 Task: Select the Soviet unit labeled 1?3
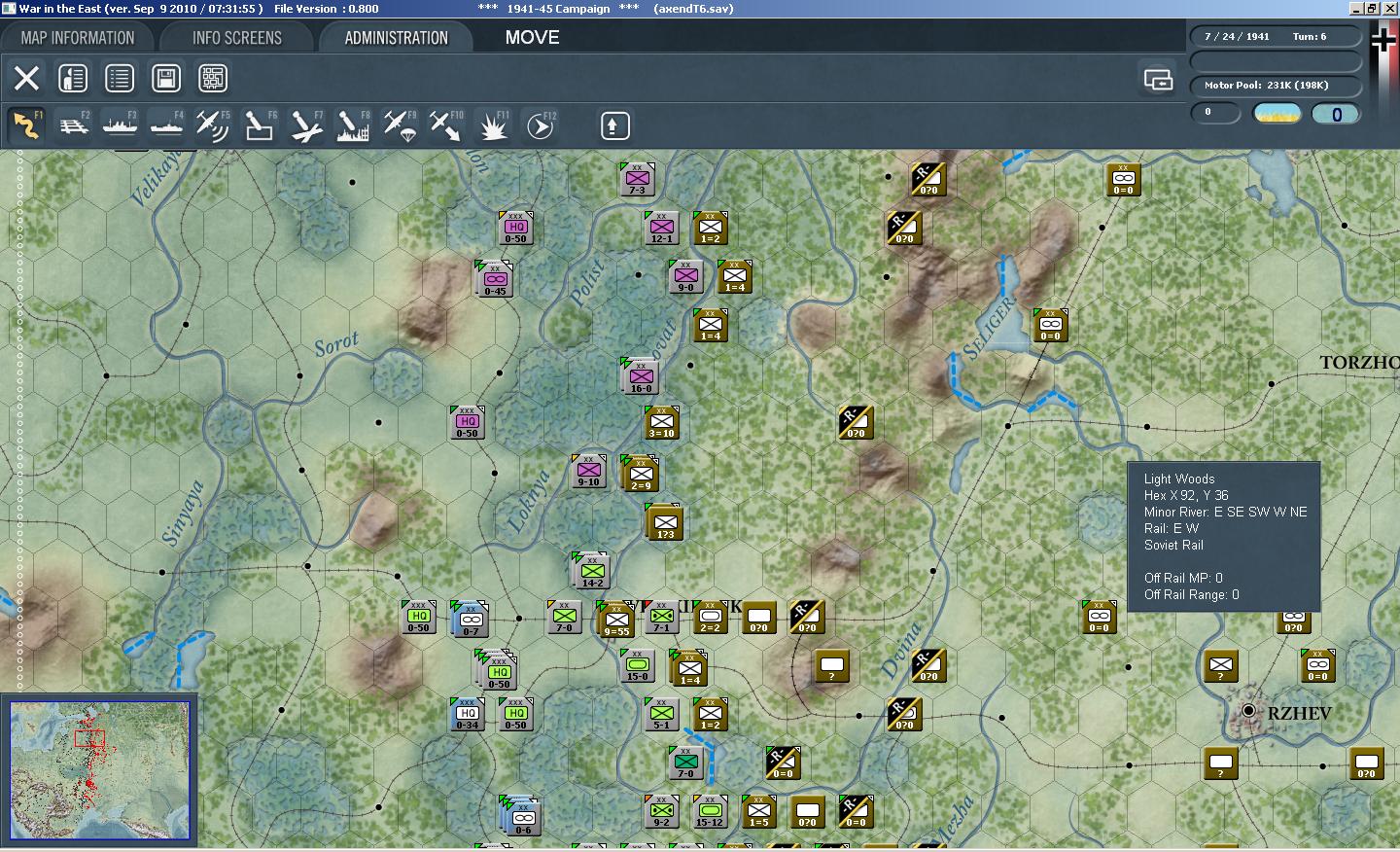tap(665, 523)
